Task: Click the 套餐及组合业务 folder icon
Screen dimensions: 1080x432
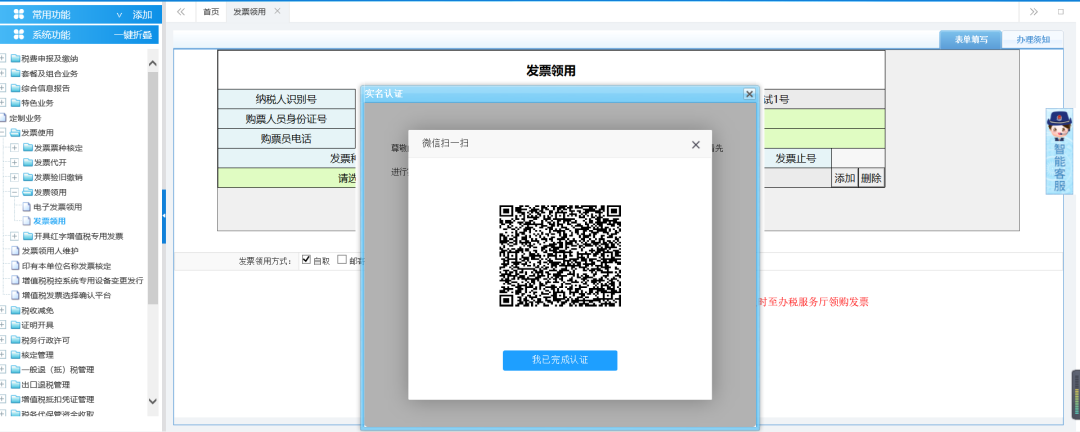Action: [15, 73]
